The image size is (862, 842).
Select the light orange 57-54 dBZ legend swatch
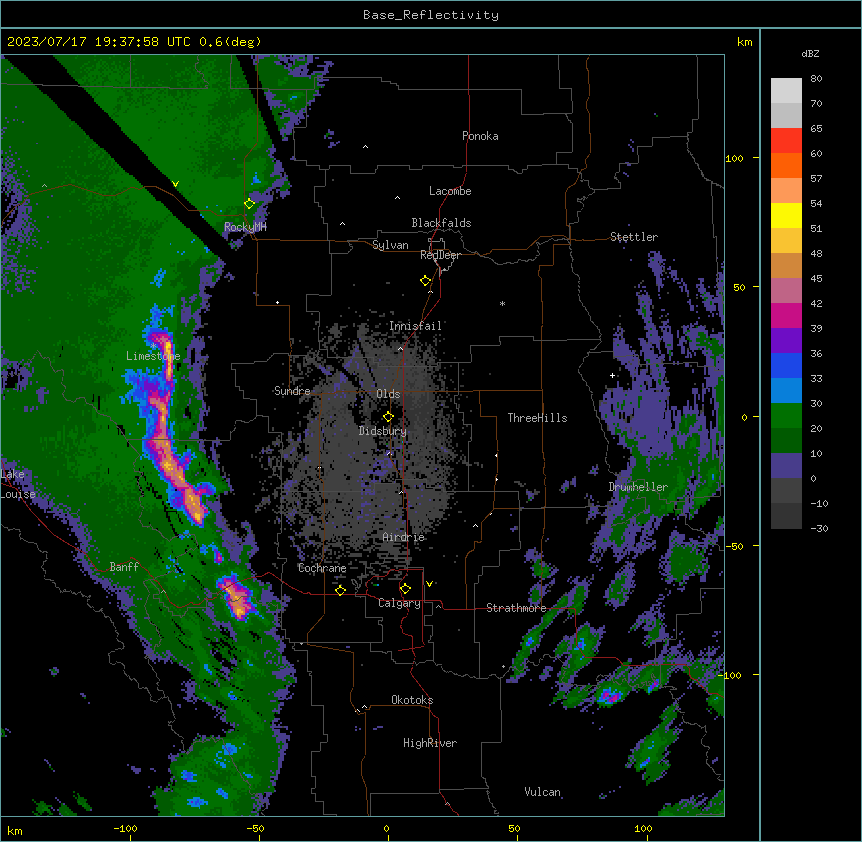point(786,191)
